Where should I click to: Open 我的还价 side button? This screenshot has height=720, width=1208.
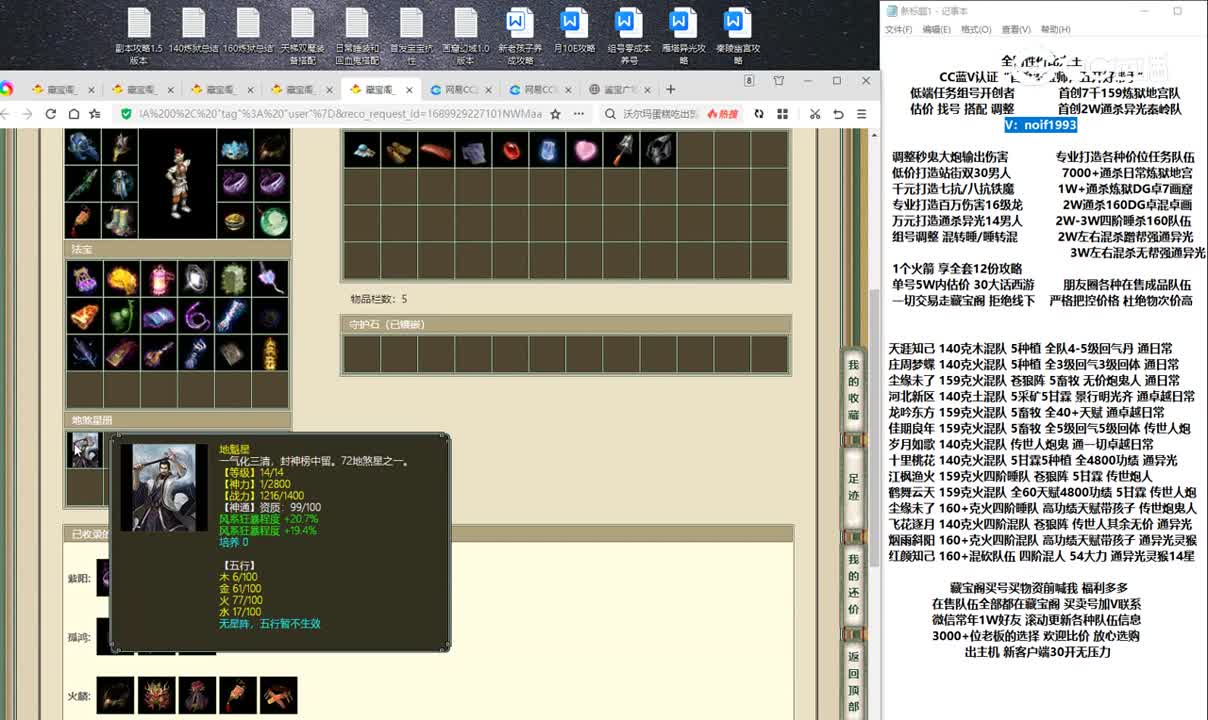tap(853, 584)
